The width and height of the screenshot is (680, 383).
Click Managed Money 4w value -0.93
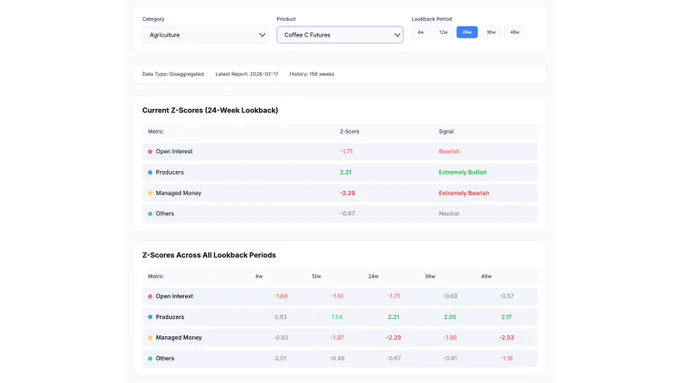pyautogui.click(x=281, y=337)
